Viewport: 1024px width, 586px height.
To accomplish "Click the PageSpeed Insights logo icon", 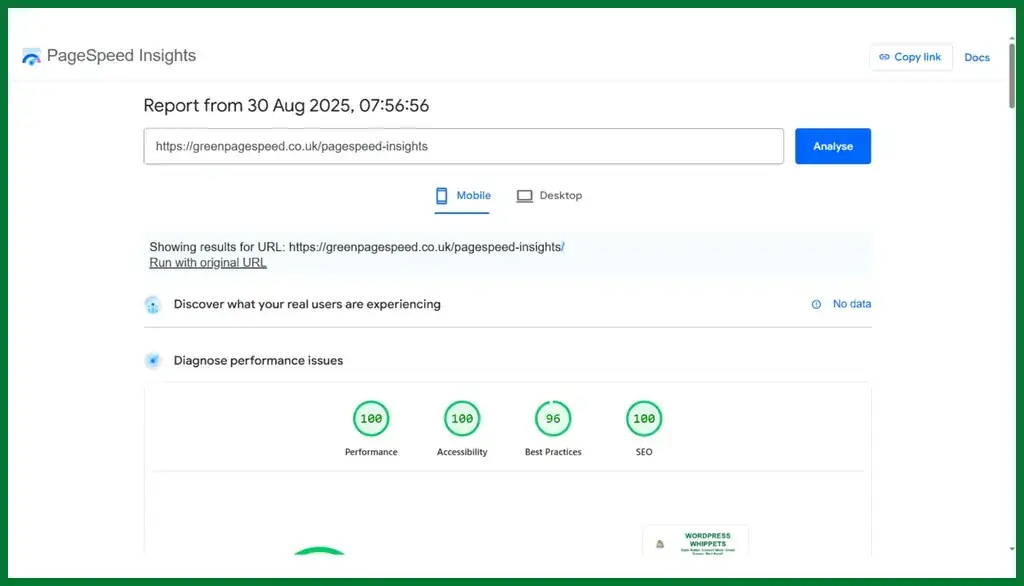I will 32,57.
